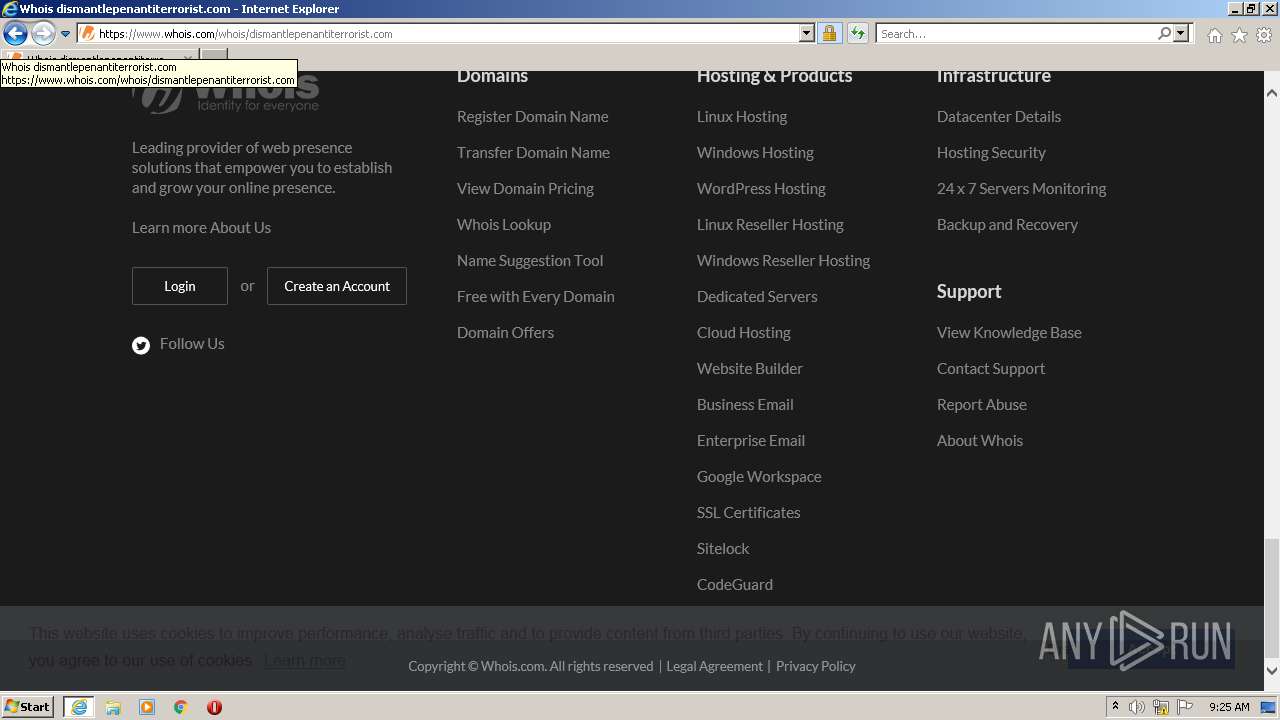Open the Tools gear icon
Screen dimensions: 1280x720
click(x=1264, y=35)
